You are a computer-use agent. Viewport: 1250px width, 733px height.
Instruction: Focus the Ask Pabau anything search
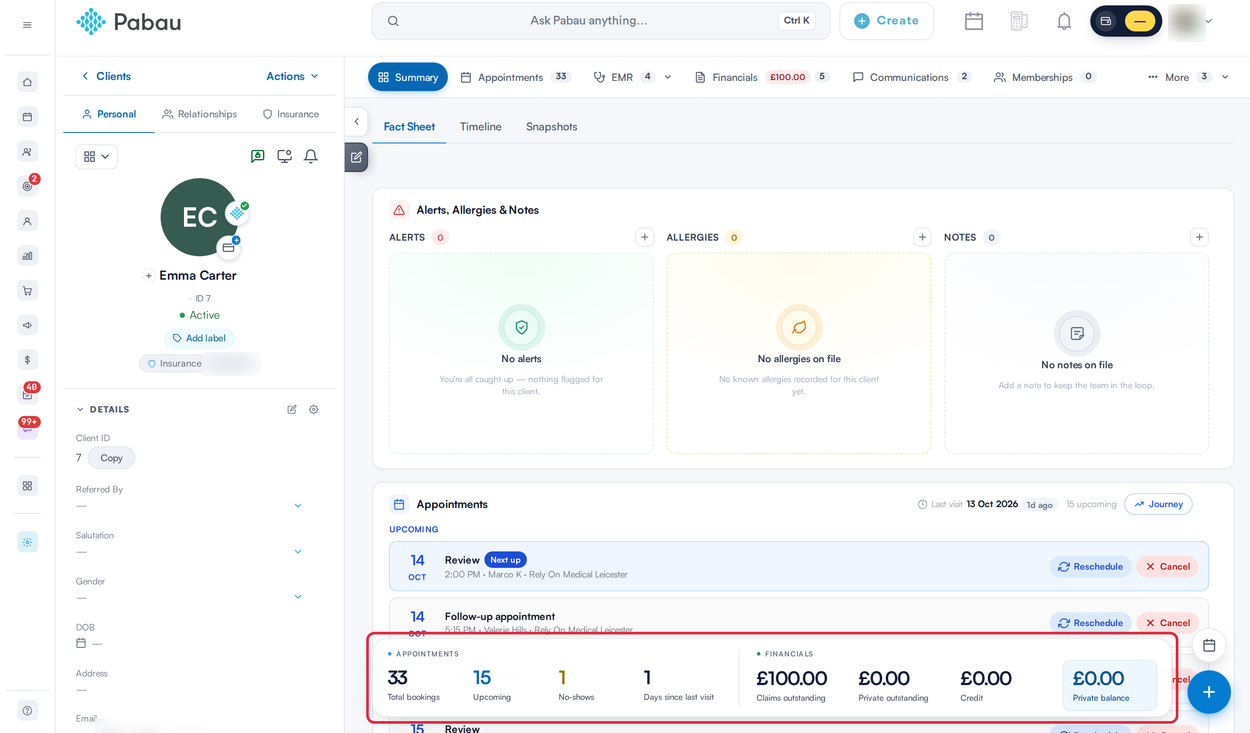point(601,21)
